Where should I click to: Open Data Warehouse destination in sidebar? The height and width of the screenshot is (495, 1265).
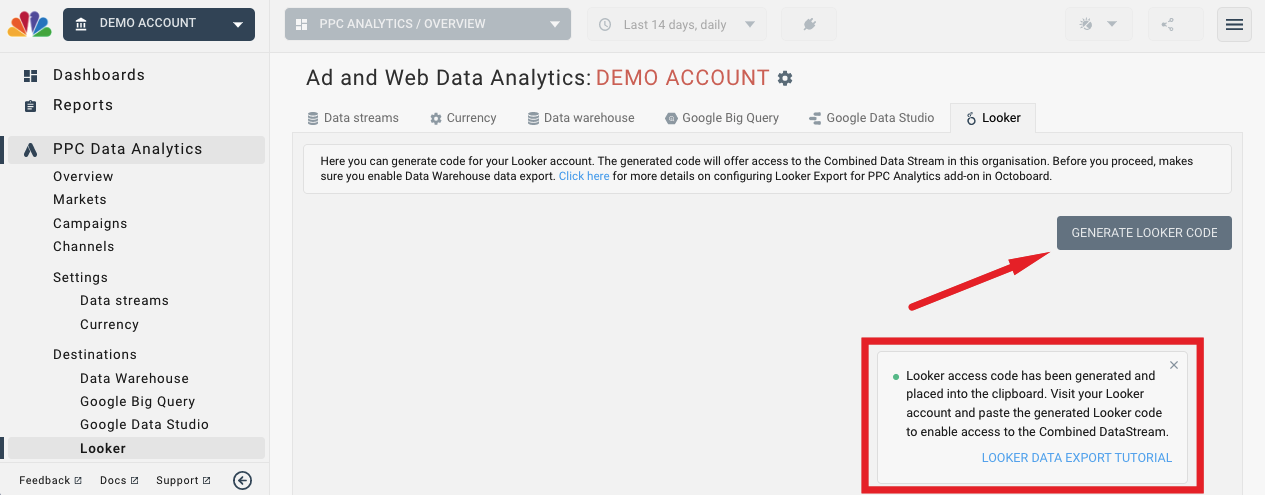click(134, 378)
